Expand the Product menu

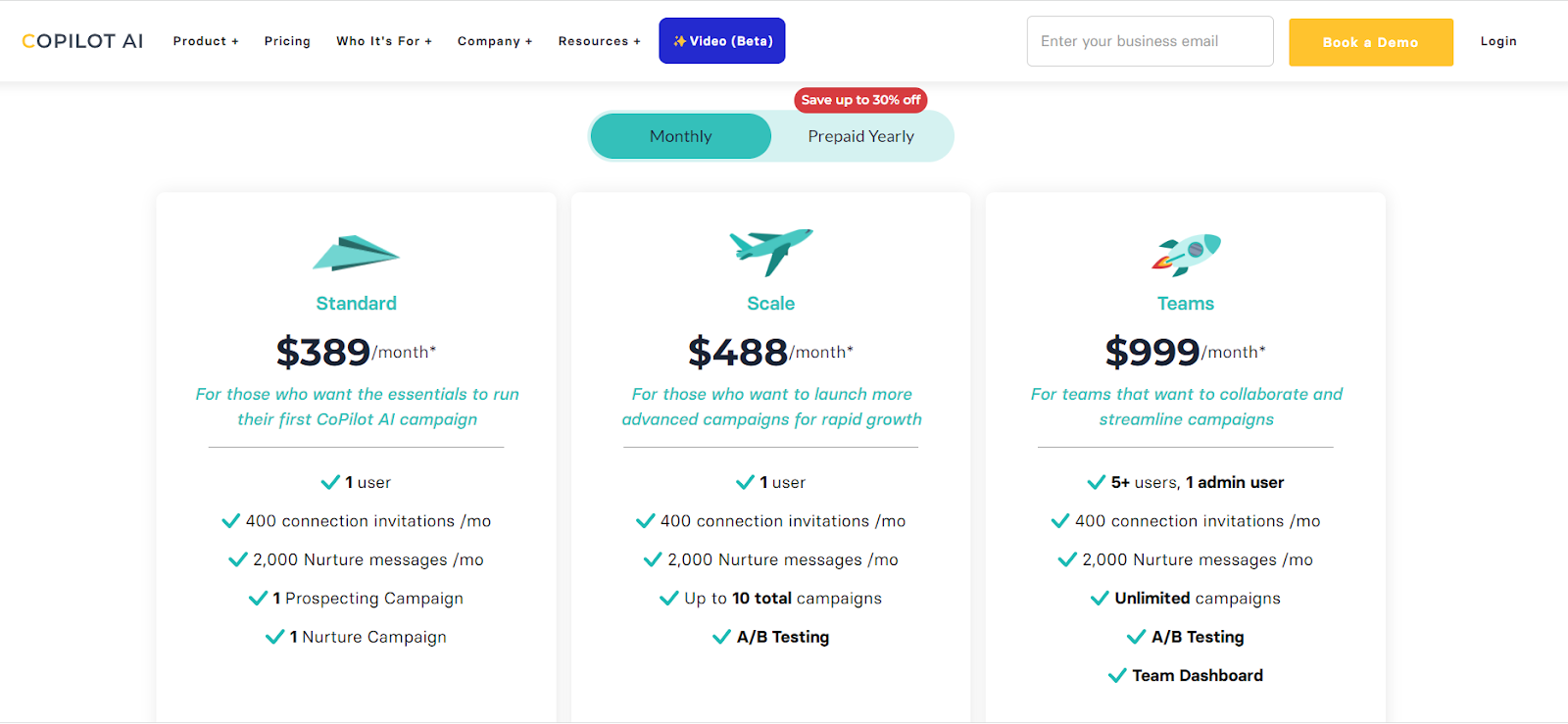click(x=206, y=41)
